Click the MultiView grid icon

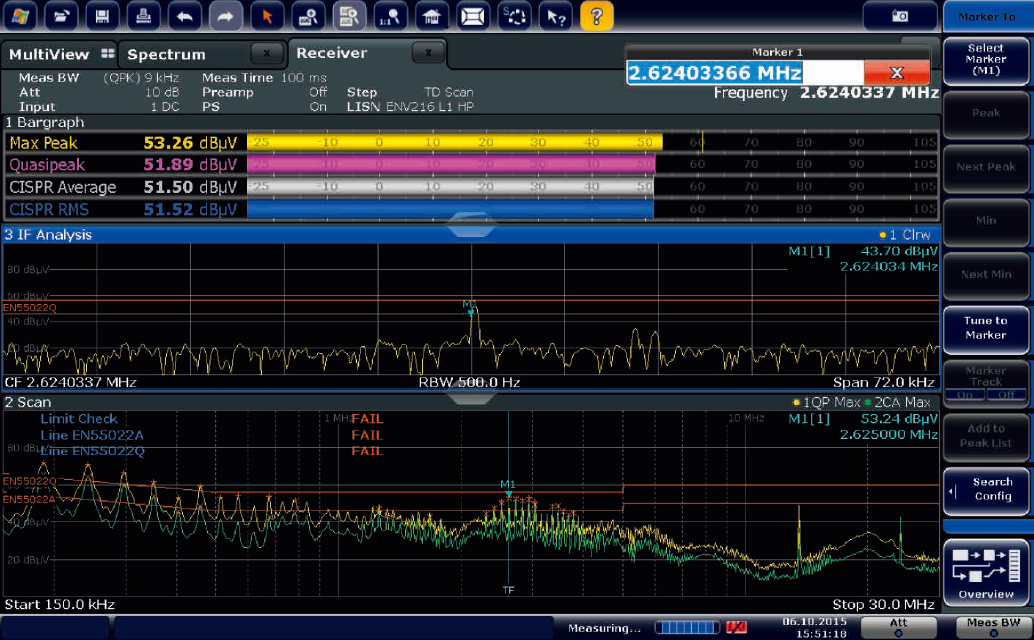107,53
